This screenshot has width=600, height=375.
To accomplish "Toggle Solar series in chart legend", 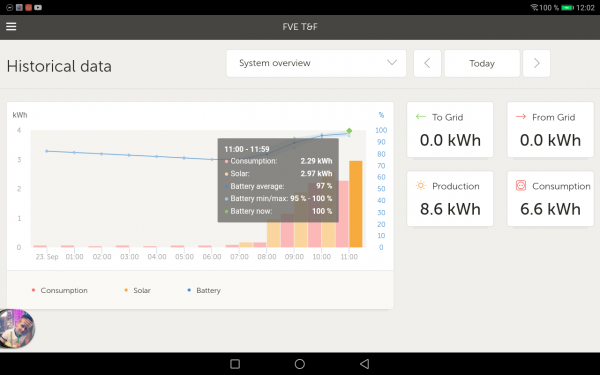I will pyautogui.click(x=137, y=290).
